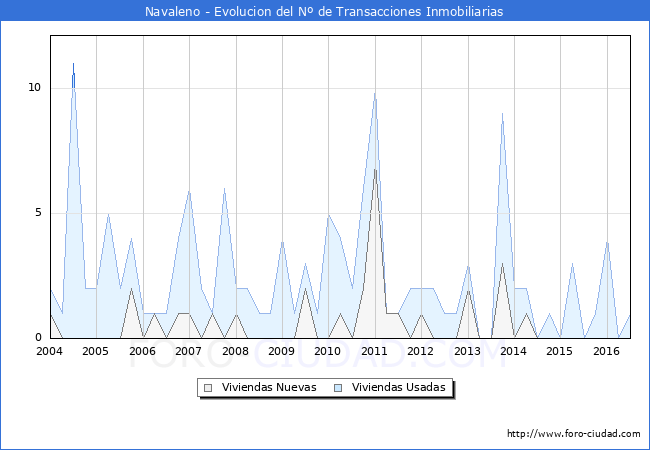Image resolution: width=650 pixels, height=450 pixels.
Task: Click the 2013 x-axis label
Action: [467, 351]
